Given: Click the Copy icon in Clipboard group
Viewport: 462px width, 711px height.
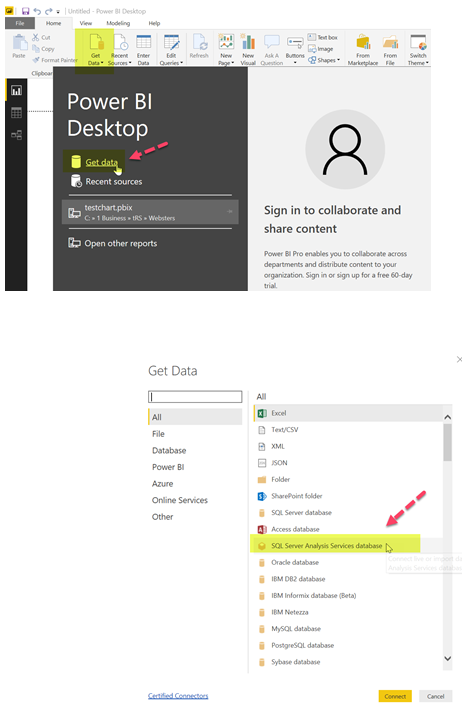Looking at the screenshot, I should point(36,49).
